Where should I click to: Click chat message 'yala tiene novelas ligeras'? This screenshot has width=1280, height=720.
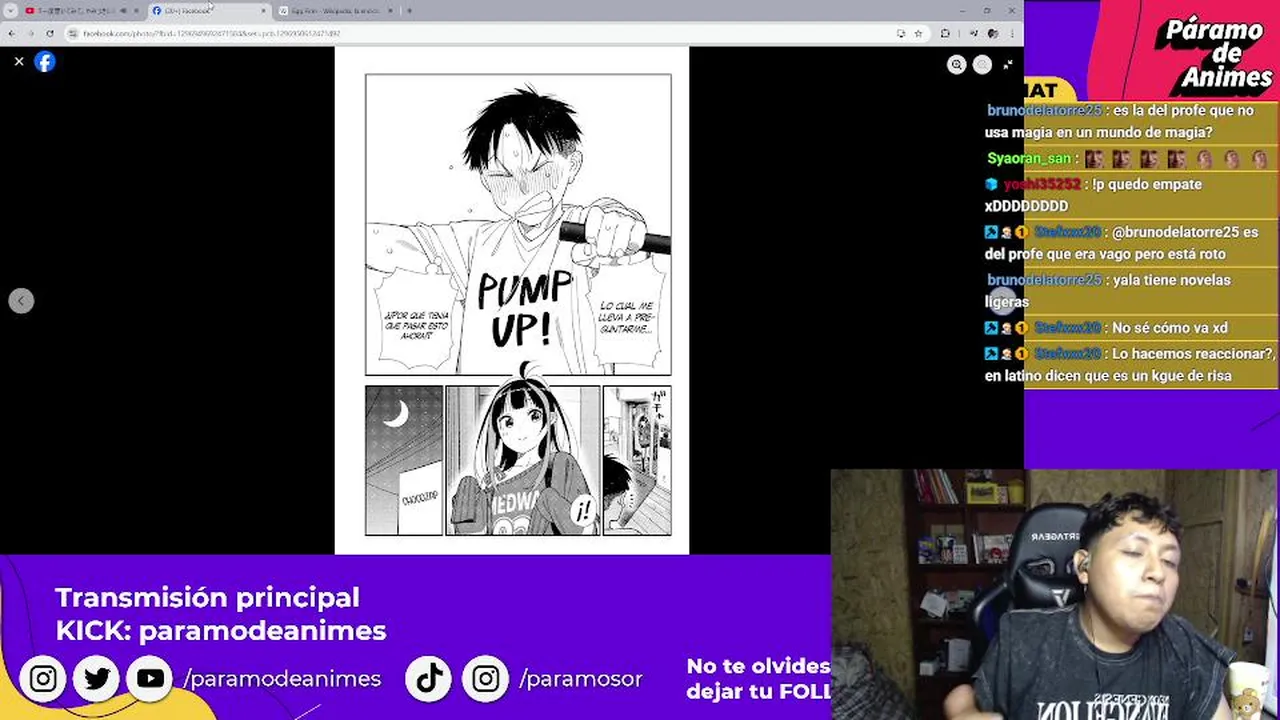click(1108, 291)
